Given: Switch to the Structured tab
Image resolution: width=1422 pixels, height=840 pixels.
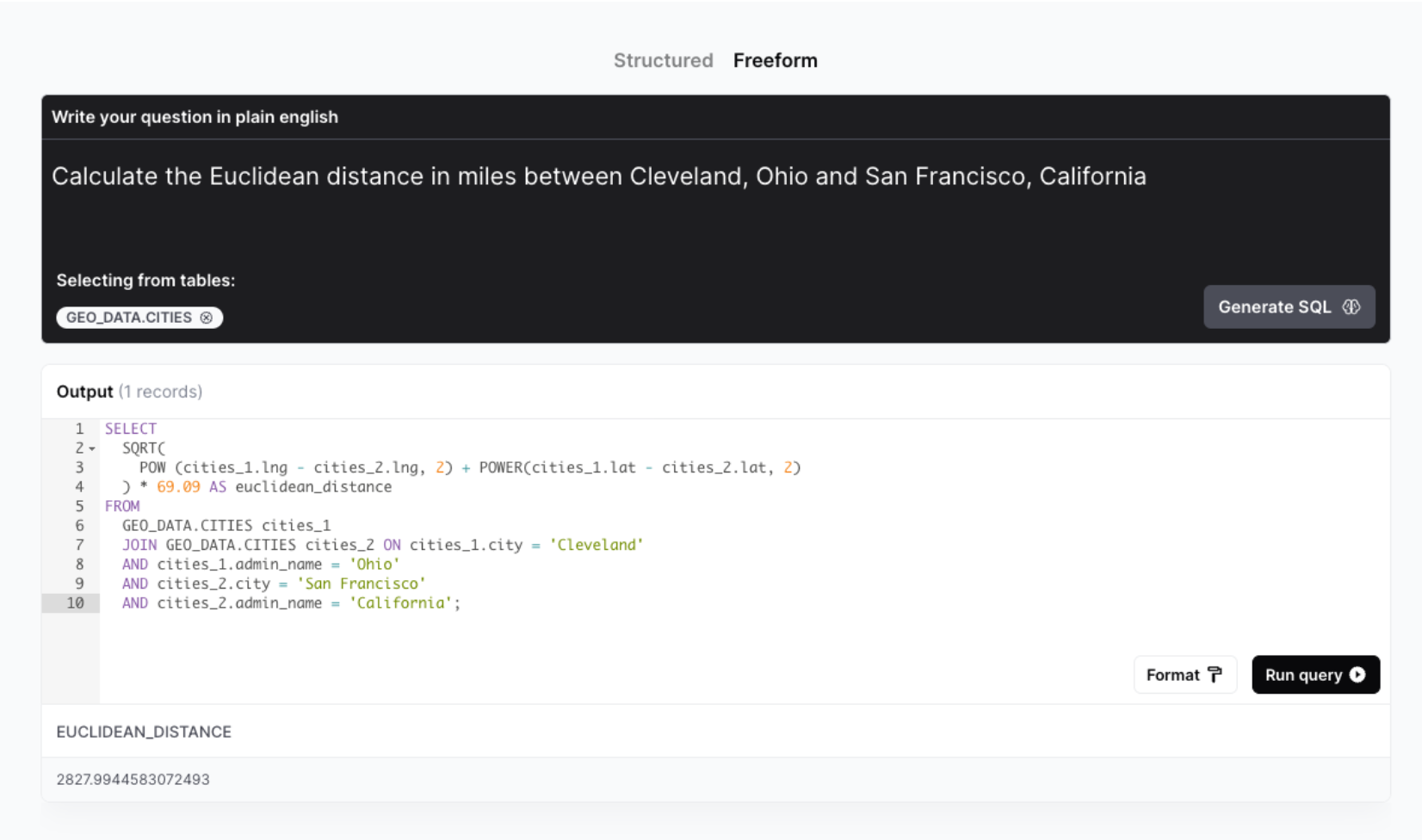Looking at the screenshot, I should (663, 60).
